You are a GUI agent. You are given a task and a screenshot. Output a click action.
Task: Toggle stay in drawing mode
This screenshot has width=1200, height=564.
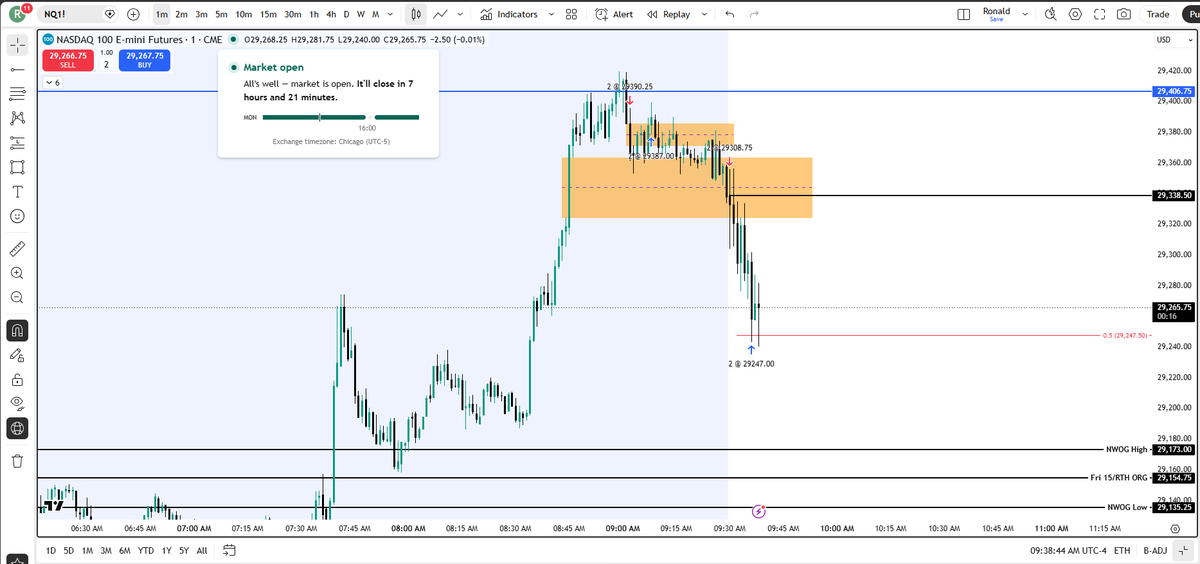point(17,354)
